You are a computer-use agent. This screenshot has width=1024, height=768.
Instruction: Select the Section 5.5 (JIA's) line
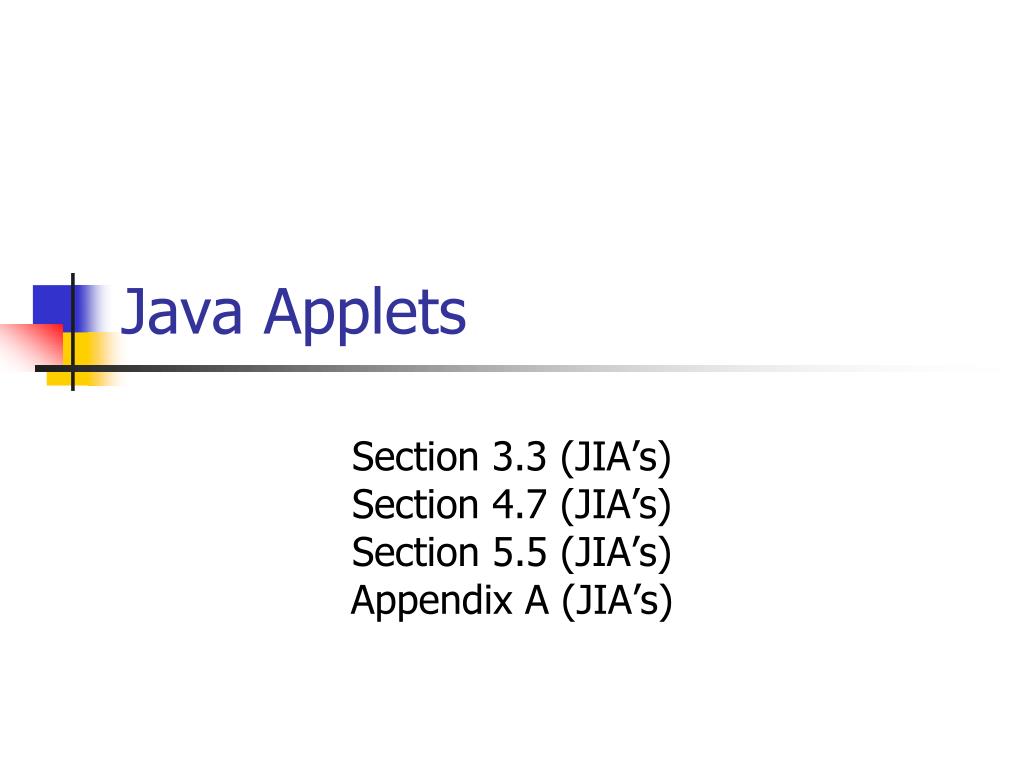click(x=511, y=552)
